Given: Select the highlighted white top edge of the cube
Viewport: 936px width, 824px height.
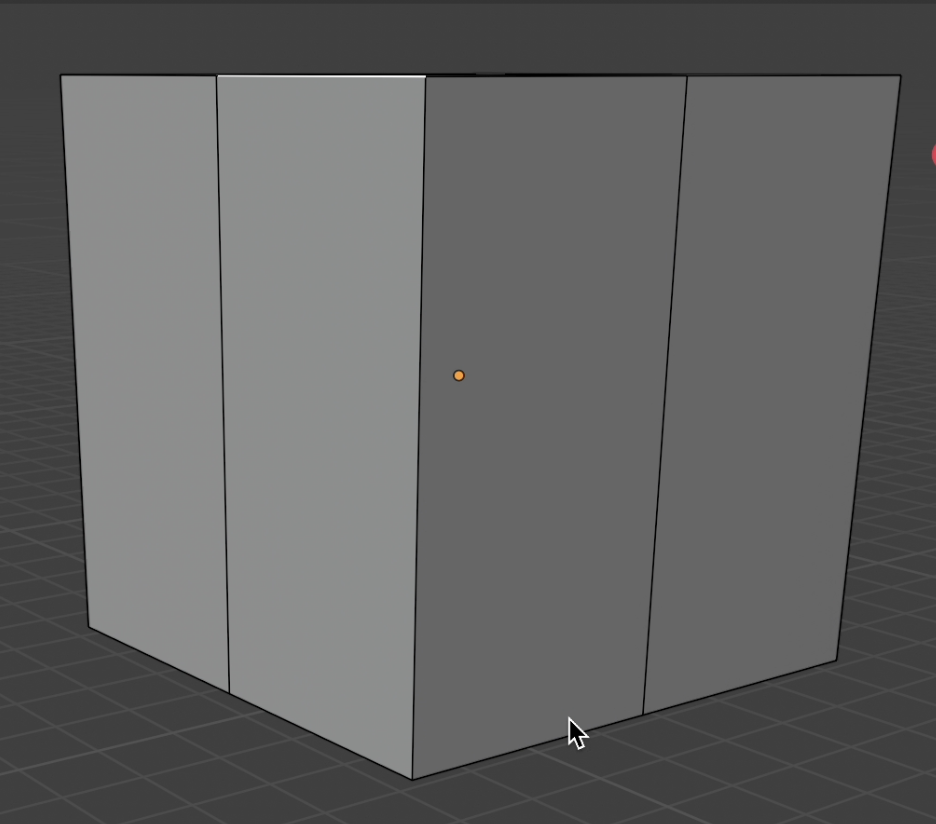Looking at the screenshot, I should pos(321,76).
